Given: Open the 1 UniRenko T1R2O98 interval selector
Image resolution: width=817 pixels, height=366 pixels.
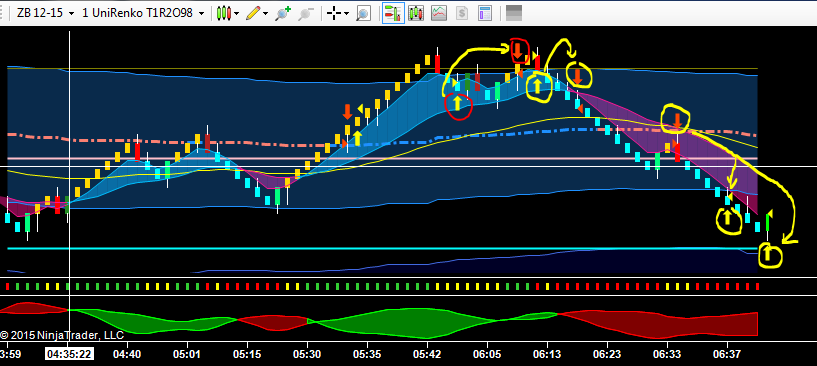Looking at the screenshot, I should point(143,13).
